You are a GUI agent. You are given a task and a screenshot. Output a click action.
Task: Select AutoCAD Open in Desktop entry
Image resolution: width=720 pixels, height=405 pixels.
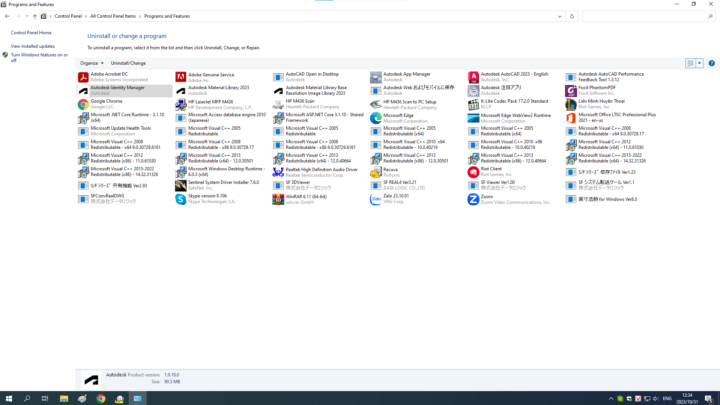point(320,77)
